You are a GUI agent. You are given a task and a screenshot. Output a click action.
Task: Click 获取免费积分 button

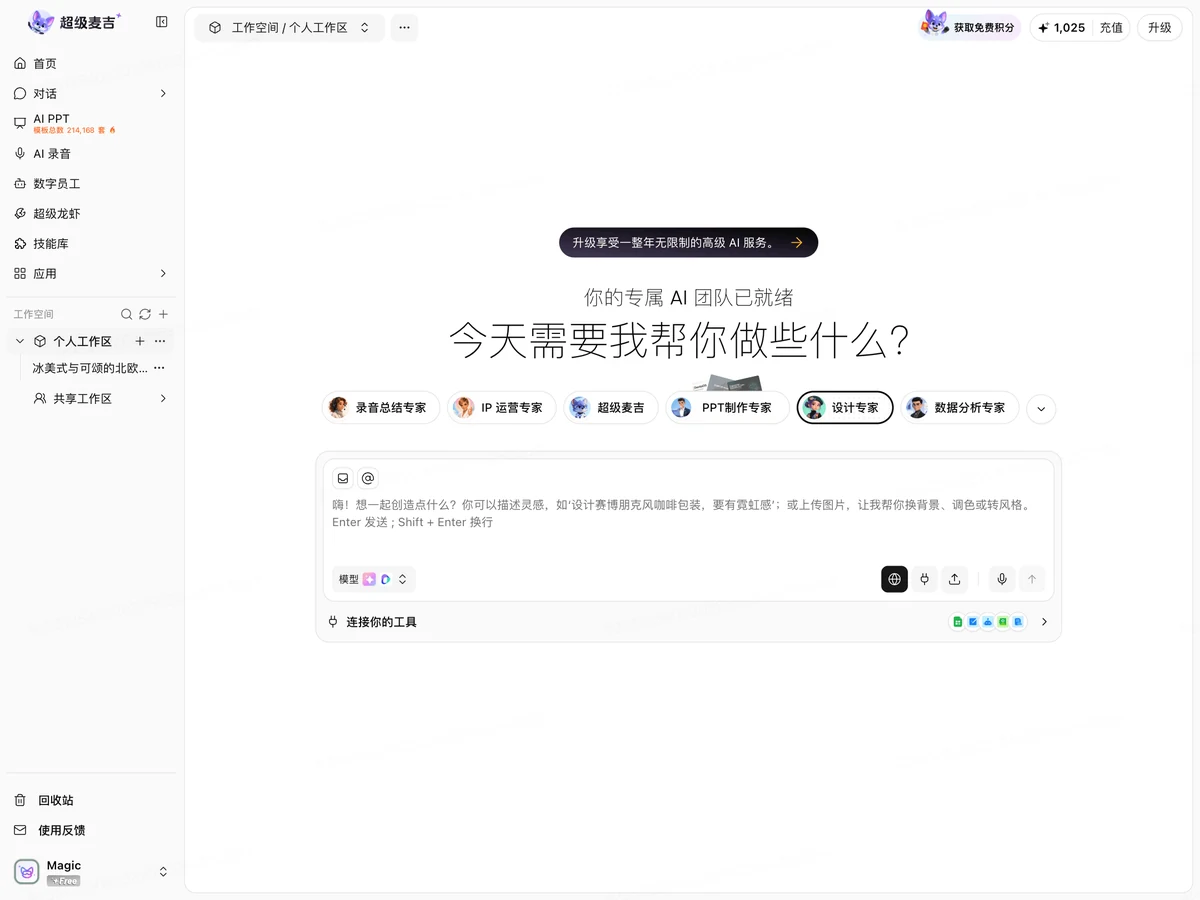[969, 28]
